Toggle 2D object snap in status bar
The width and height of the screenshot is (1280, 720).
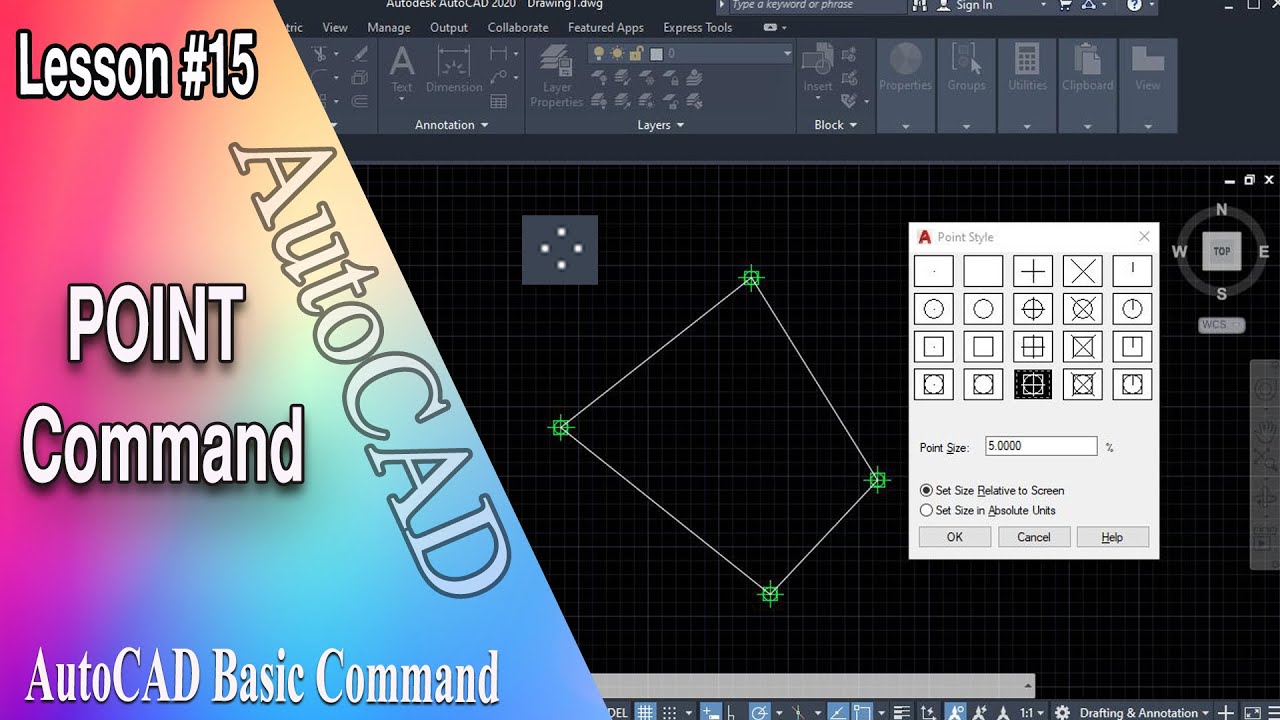861,712
